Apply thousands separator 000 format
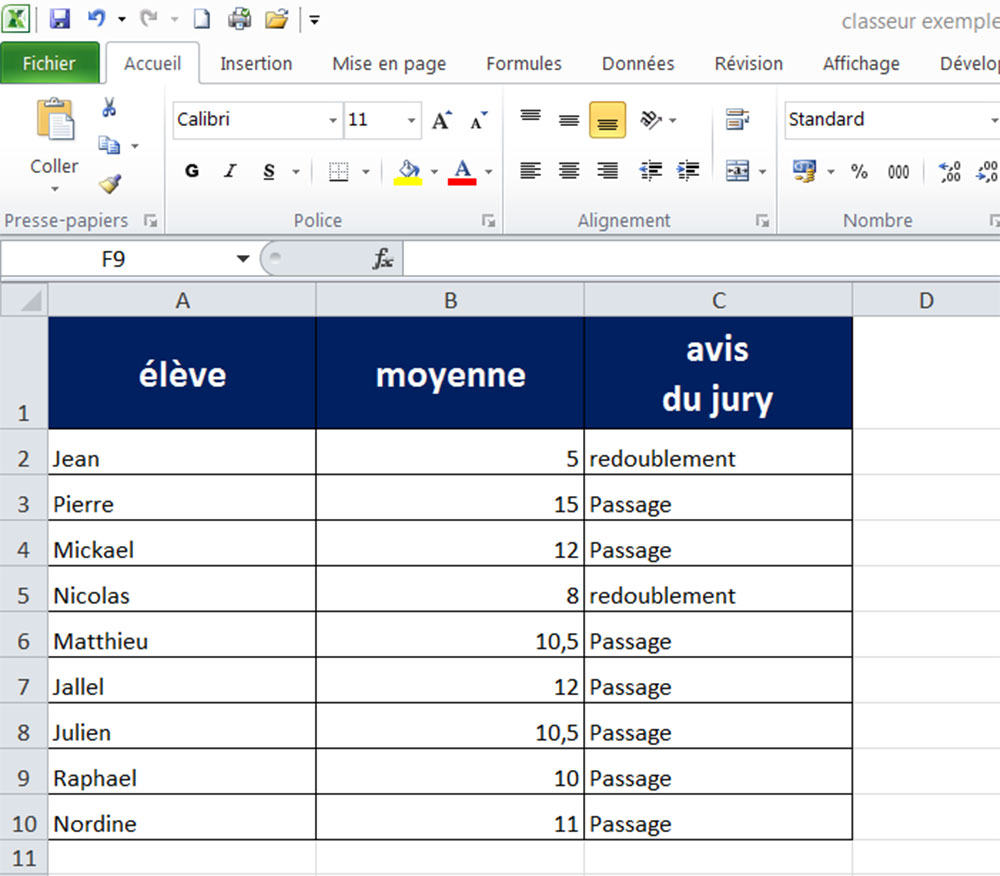The height and width of the screenshot is (876, 1000). (898, 172)
